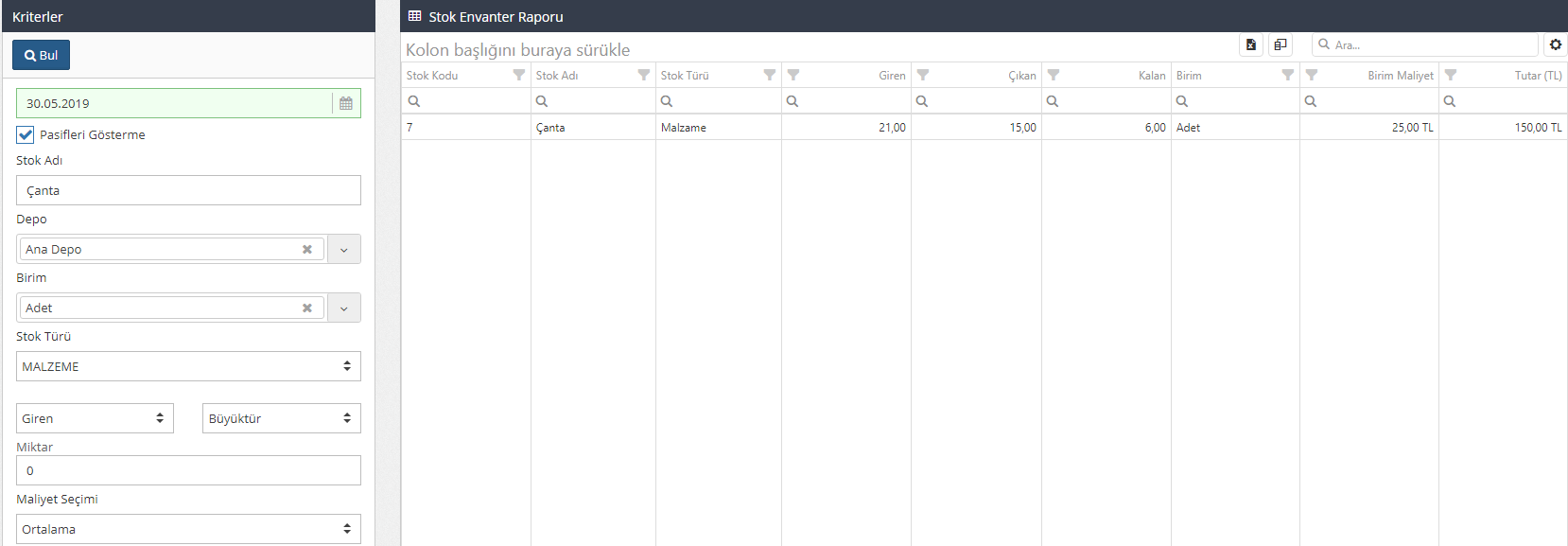Viewport: 1568px width, 546px height.
Task: Click filter icon on Stok Kodu column
Action: point(518,75)
